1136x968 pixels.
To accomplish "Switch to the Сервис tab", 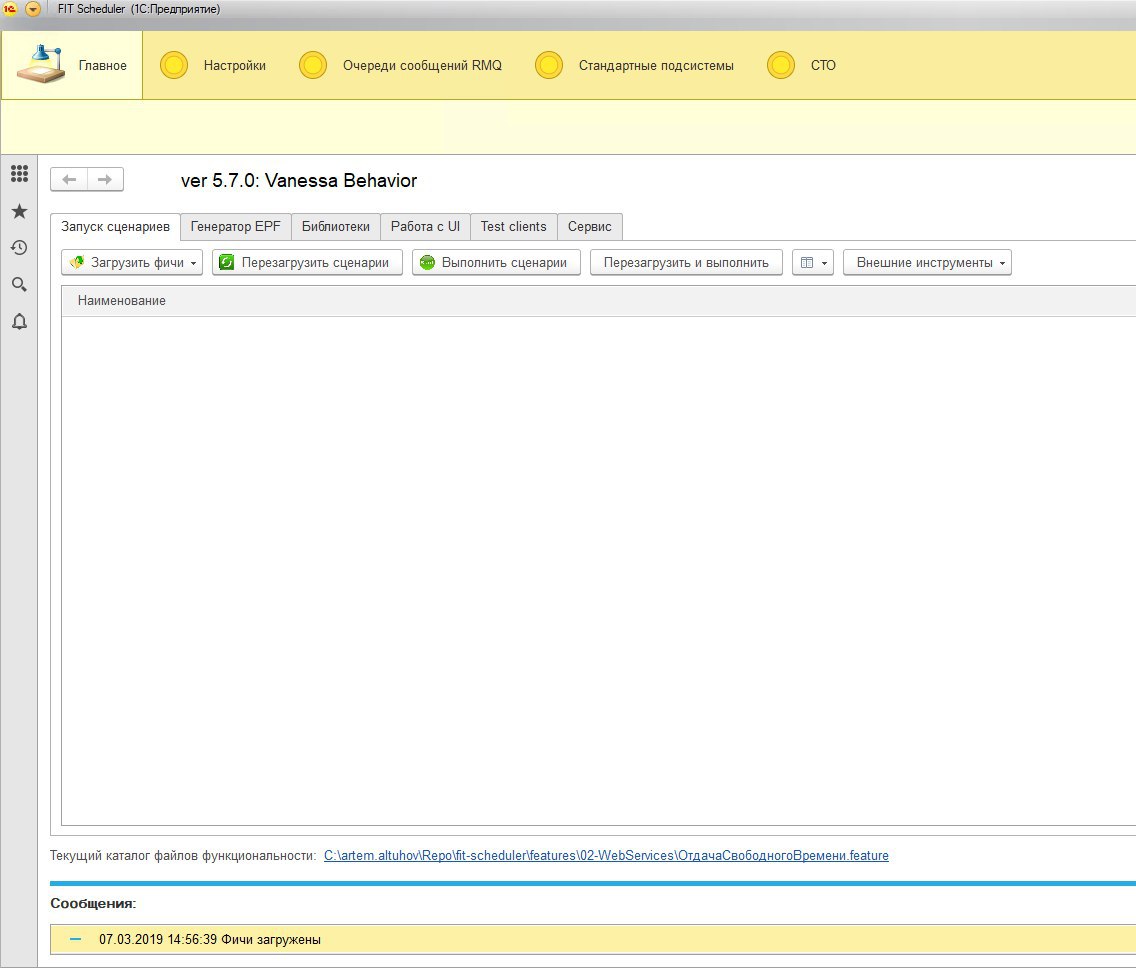I will point(590,226).
